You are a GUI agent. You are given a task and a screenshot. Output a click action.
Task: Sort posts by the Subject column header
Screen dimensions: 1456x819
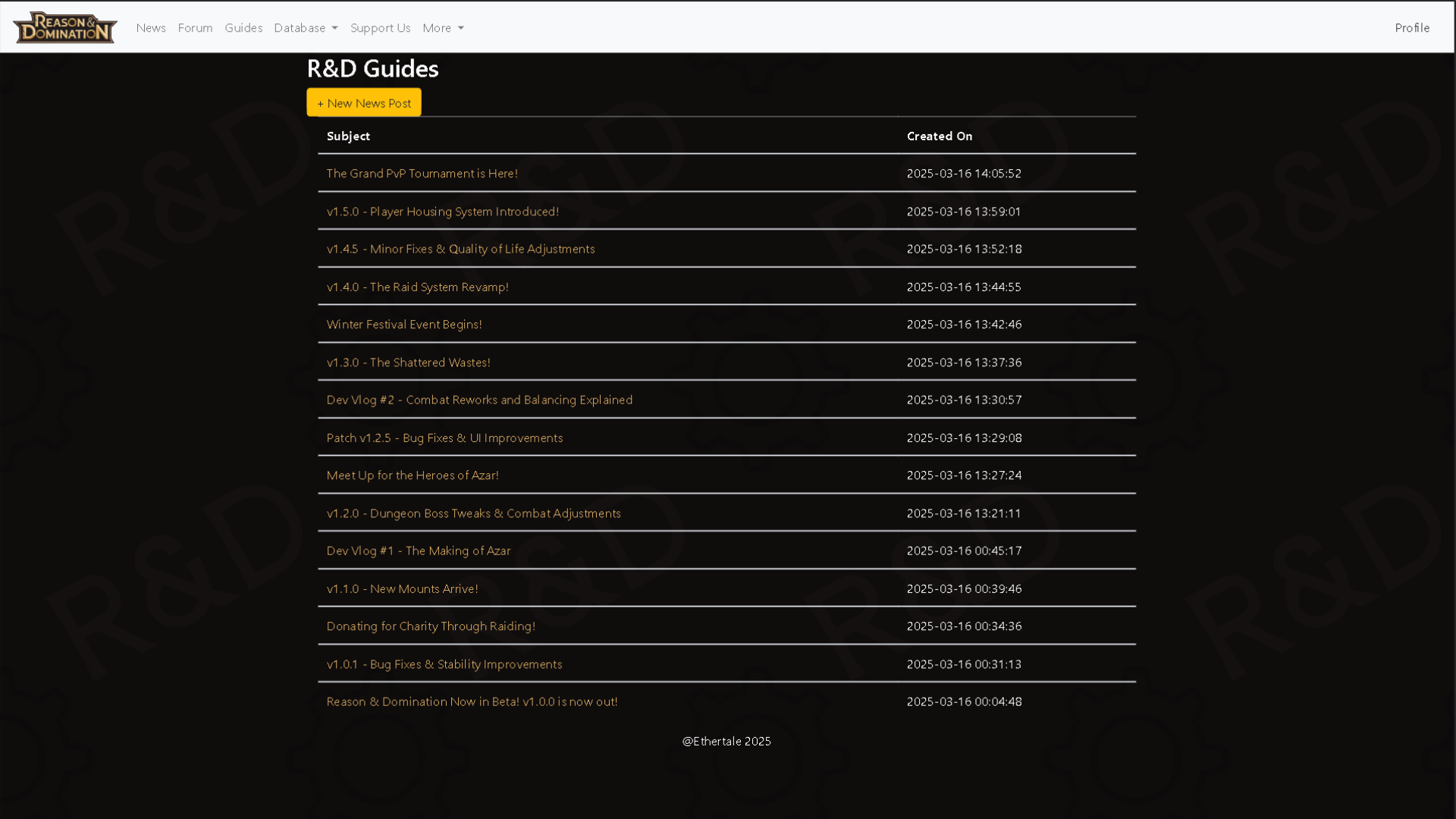(348, 136)
